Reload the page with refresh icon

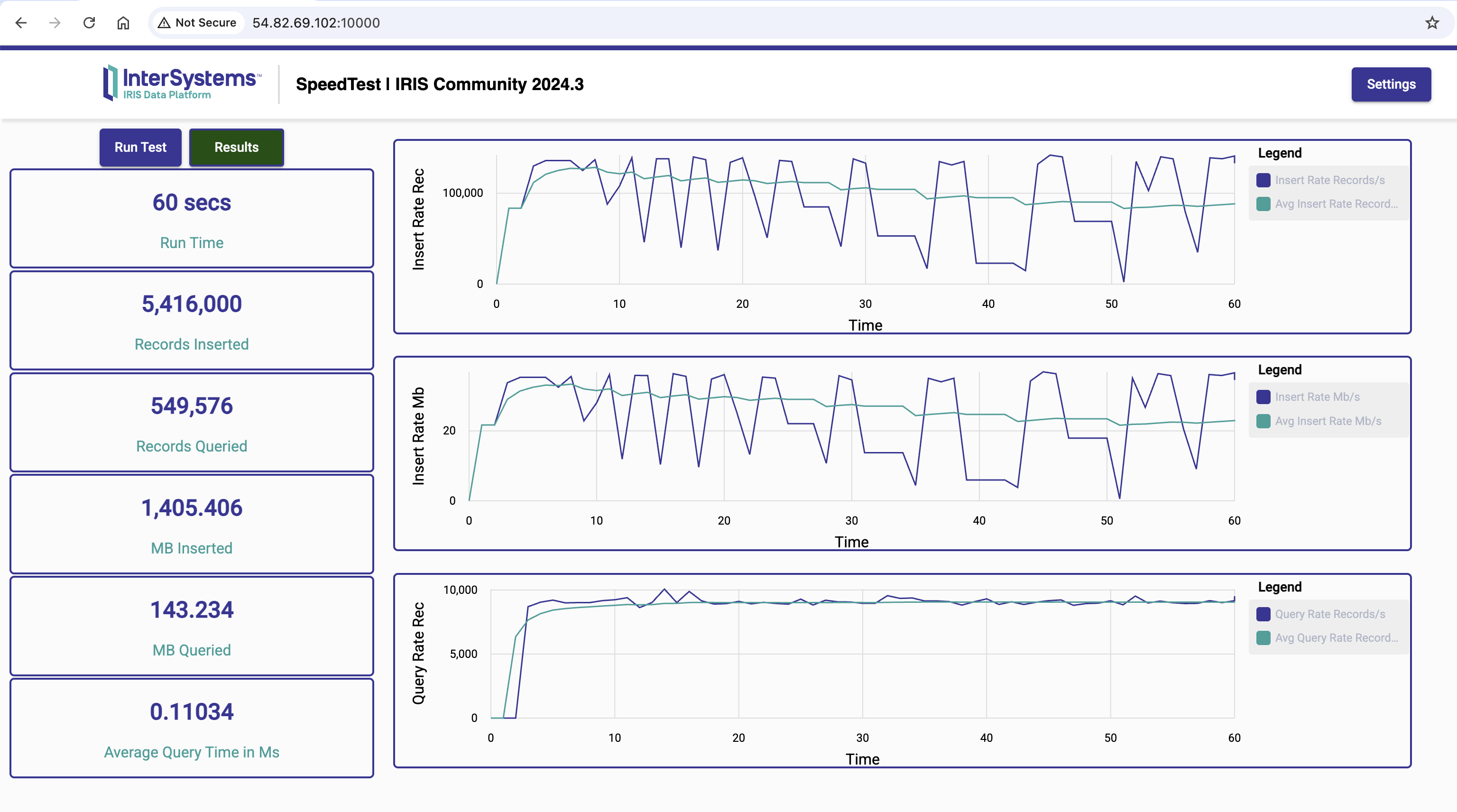tap(89, 23)
